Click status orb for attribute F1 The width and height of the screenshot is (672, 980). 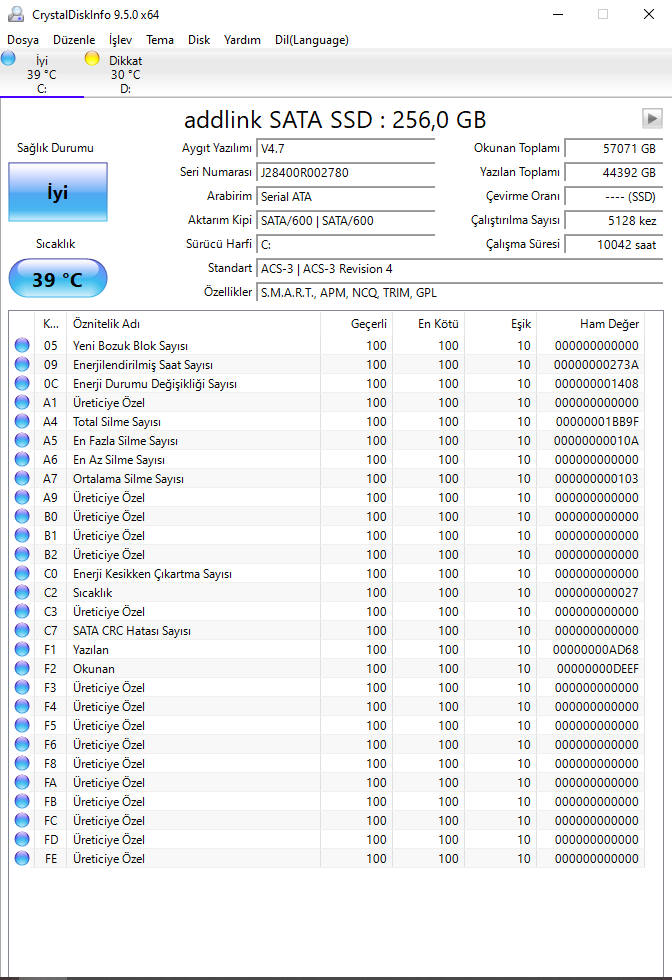coord(22,649)
